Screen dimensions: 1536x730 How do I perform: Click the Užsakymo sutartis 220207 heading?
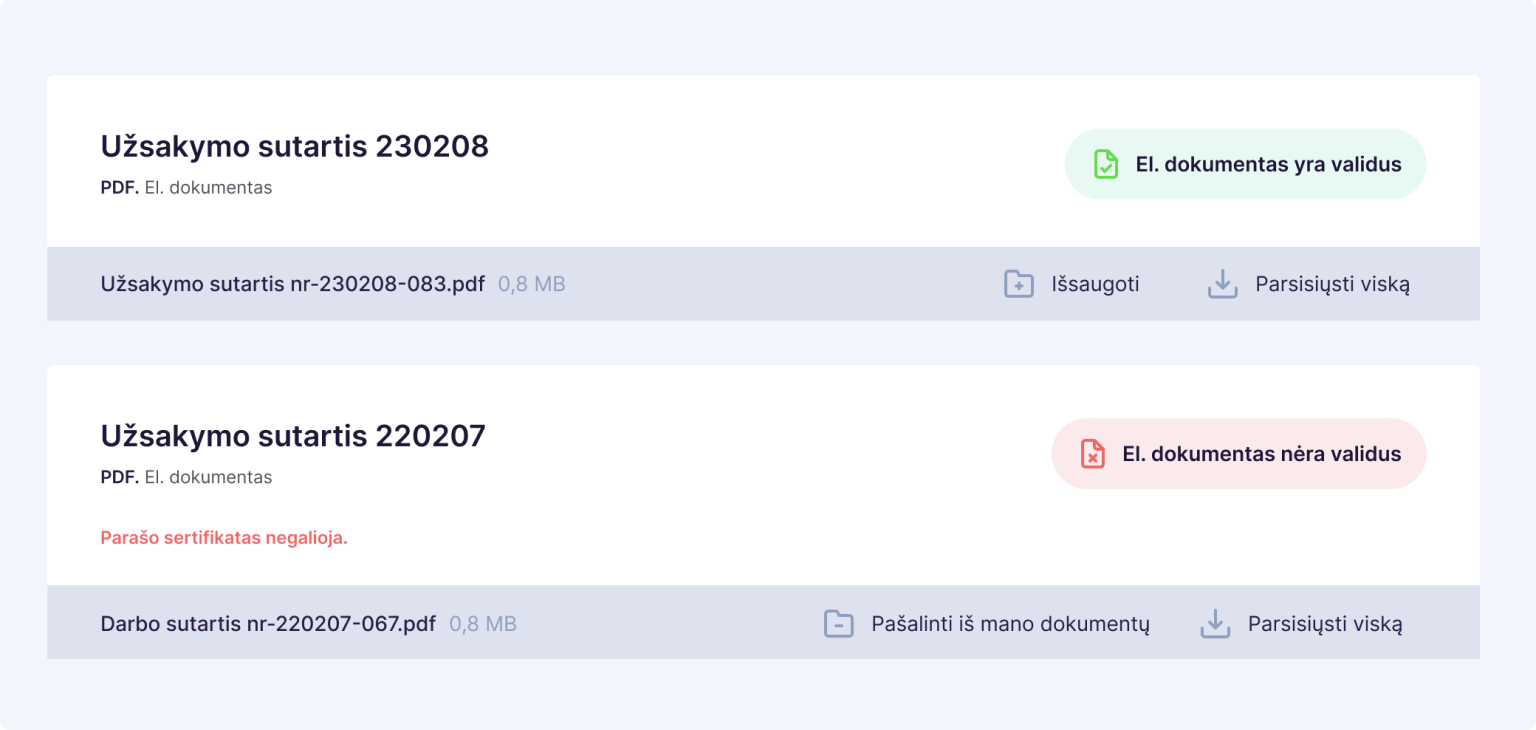click(292, 436)
